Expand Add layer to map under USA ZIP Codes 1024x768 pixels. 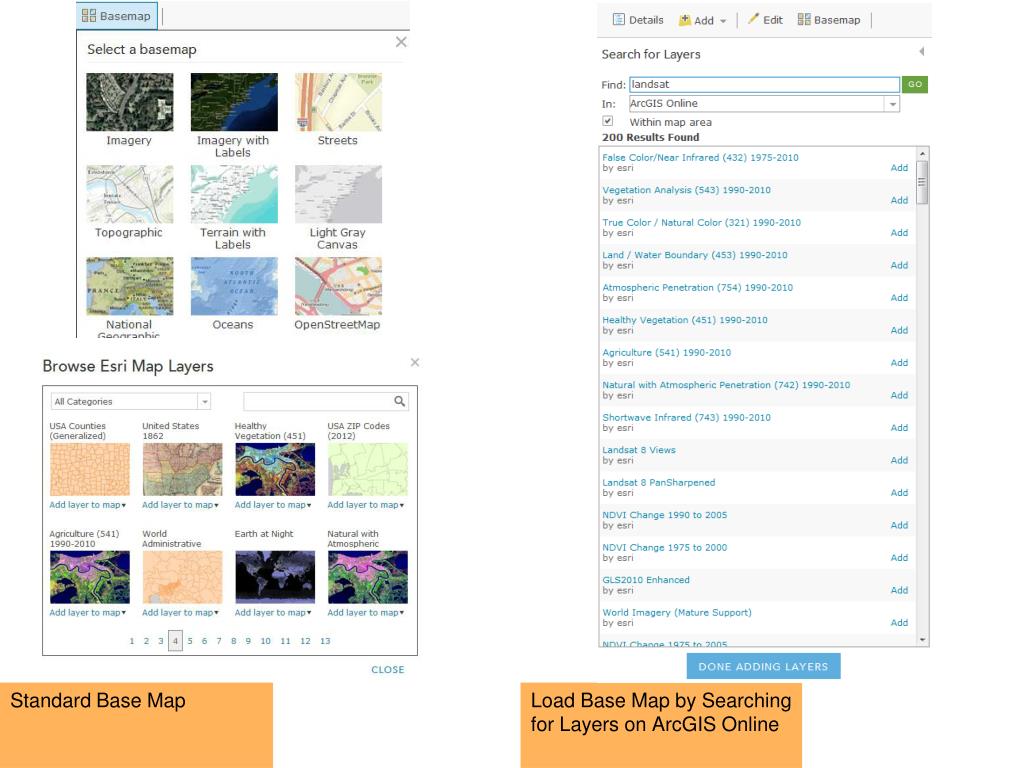366,505
